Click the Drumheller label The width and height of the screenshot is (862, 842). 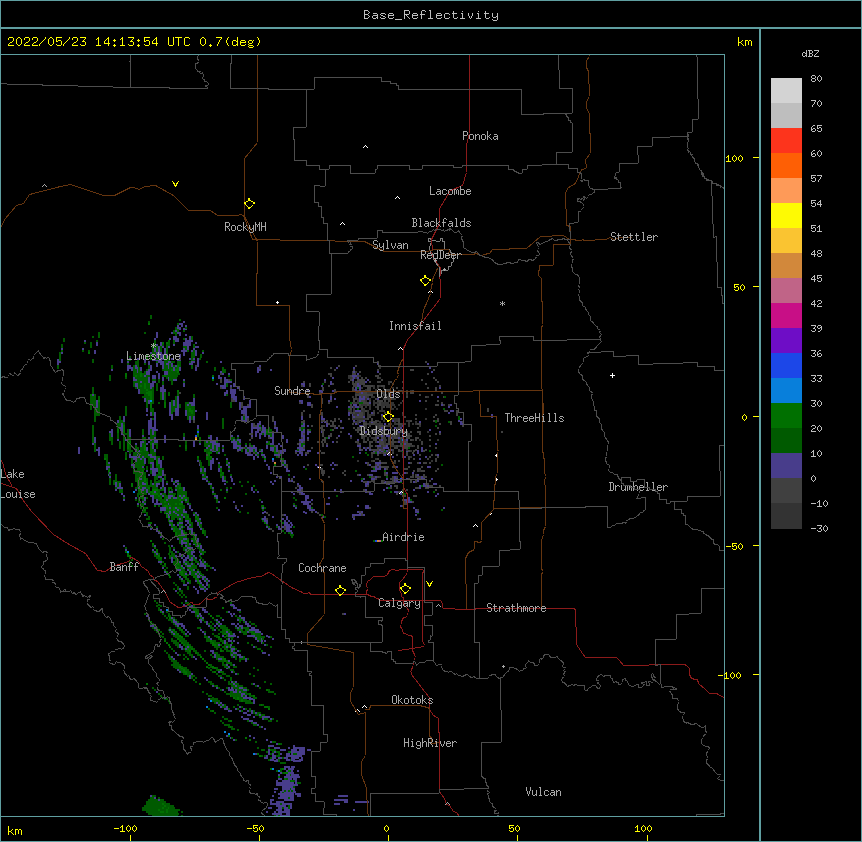click(x=638, y=487)
